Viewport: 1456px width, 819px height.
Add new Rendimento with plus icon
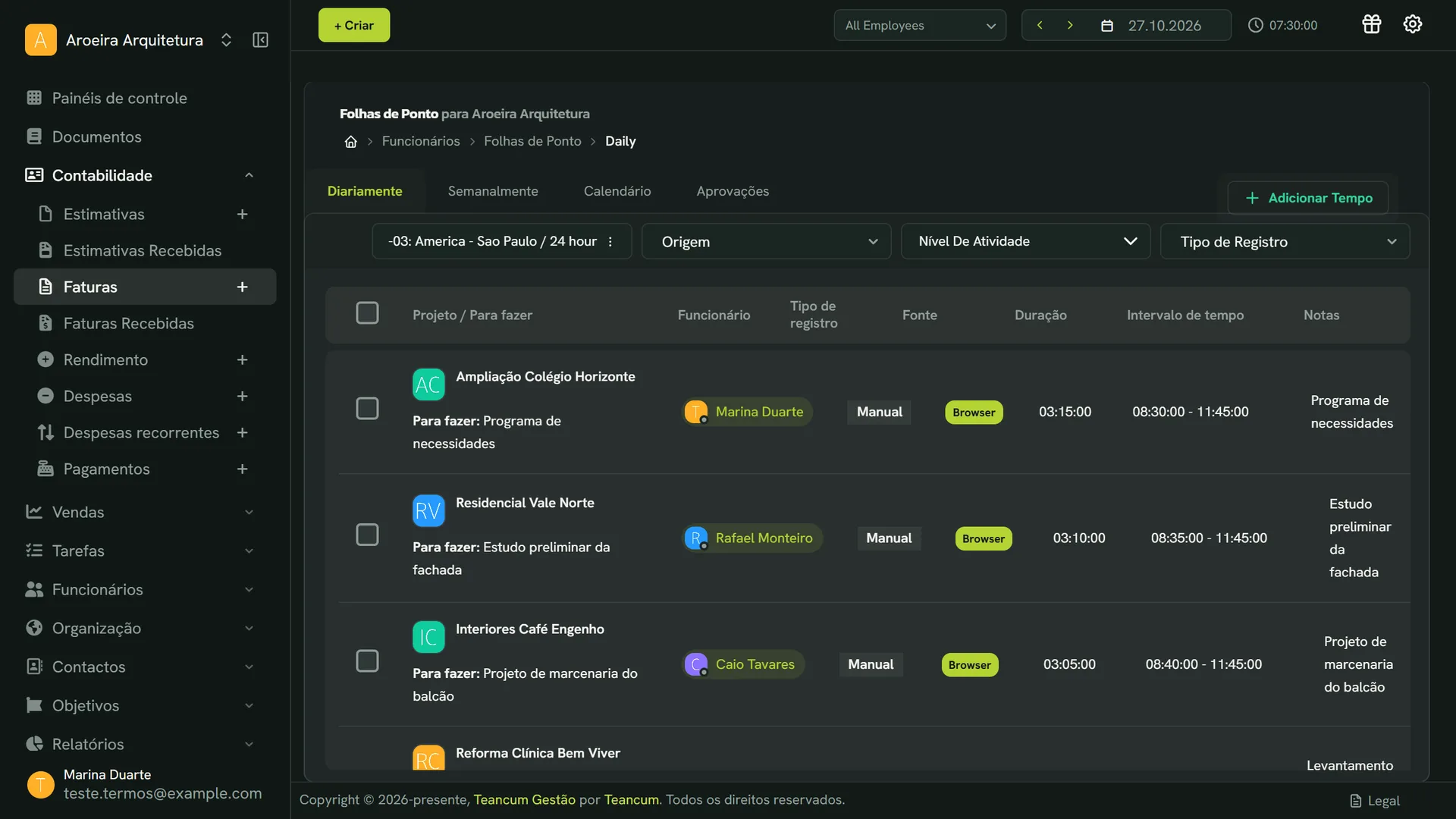(242, 360)
